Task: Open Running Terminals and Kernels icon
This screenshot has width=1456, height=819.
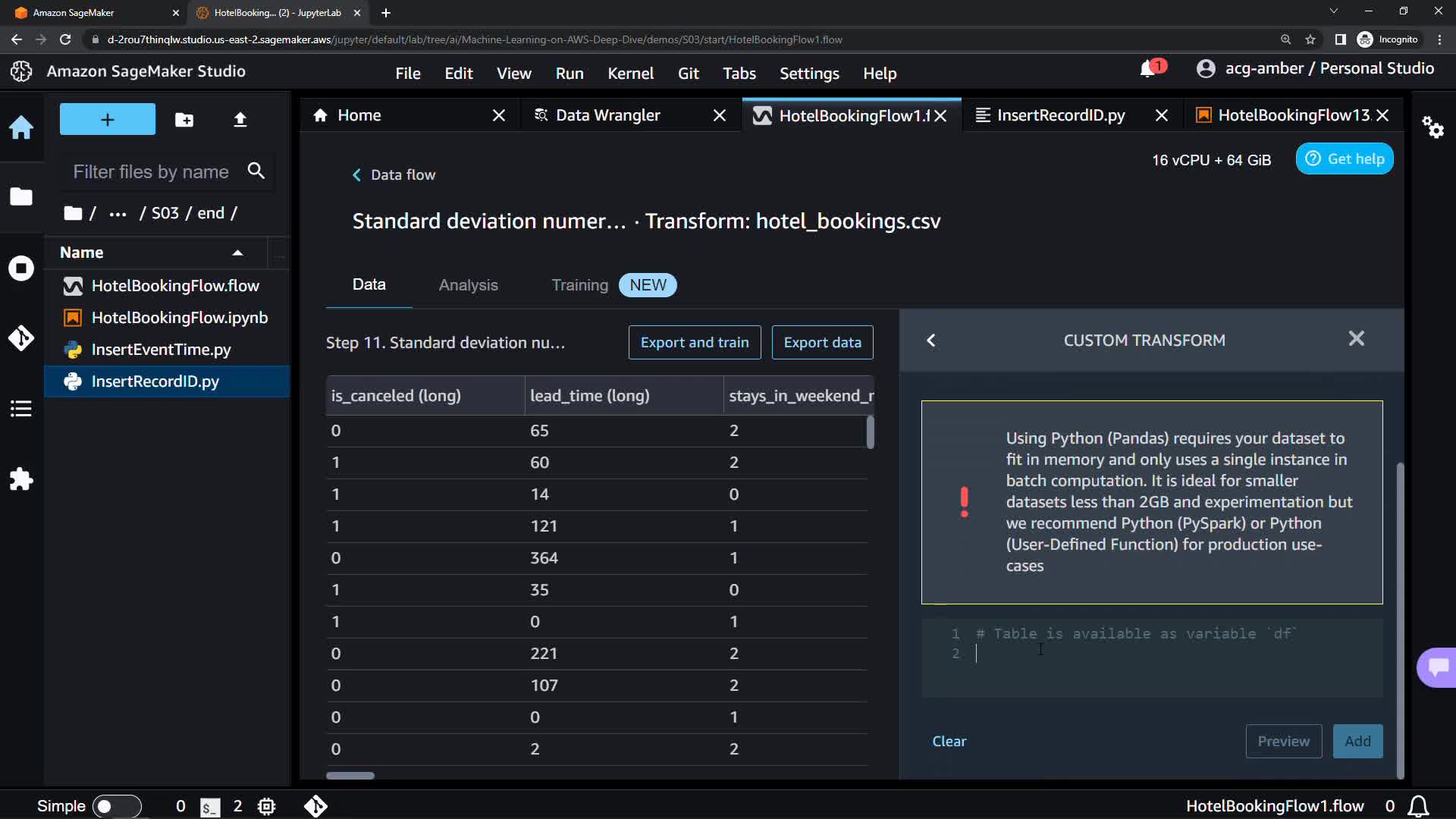Action: coord(21,268)
